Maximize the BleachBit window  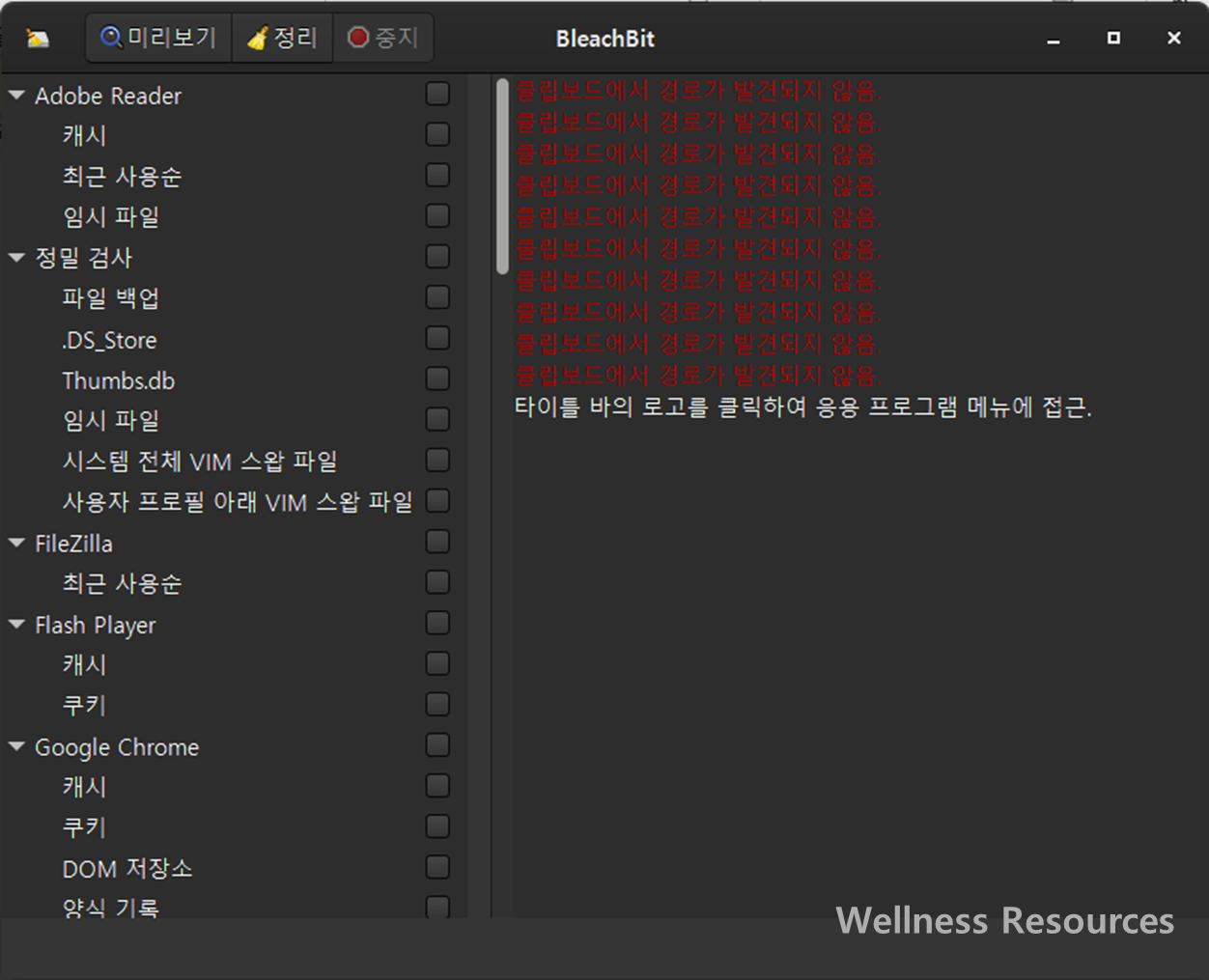[1113, 39]
